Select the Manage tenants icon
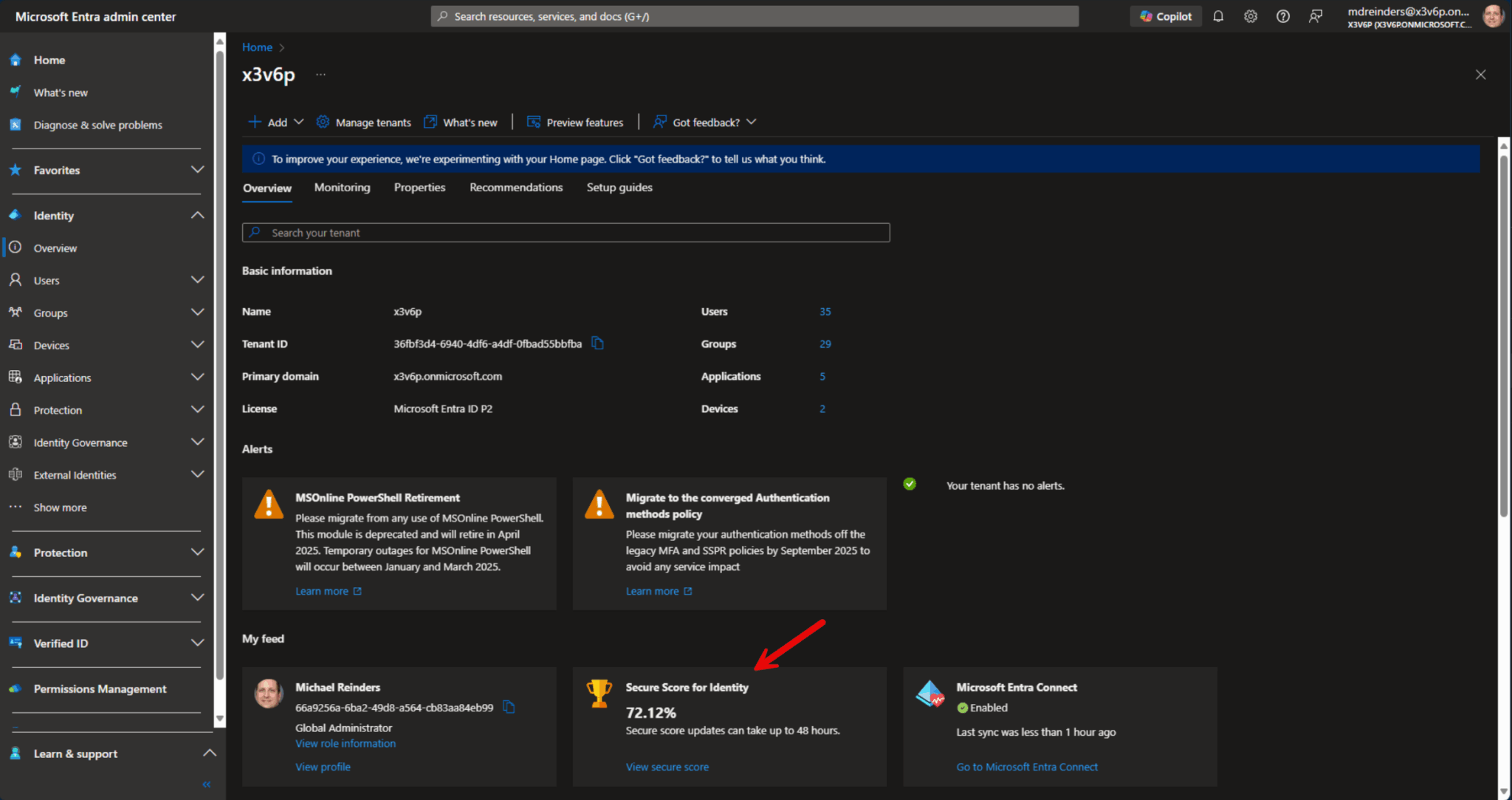Image resolution: width=1512 pixels, height=800 pixels. click(x=323, y=122)
